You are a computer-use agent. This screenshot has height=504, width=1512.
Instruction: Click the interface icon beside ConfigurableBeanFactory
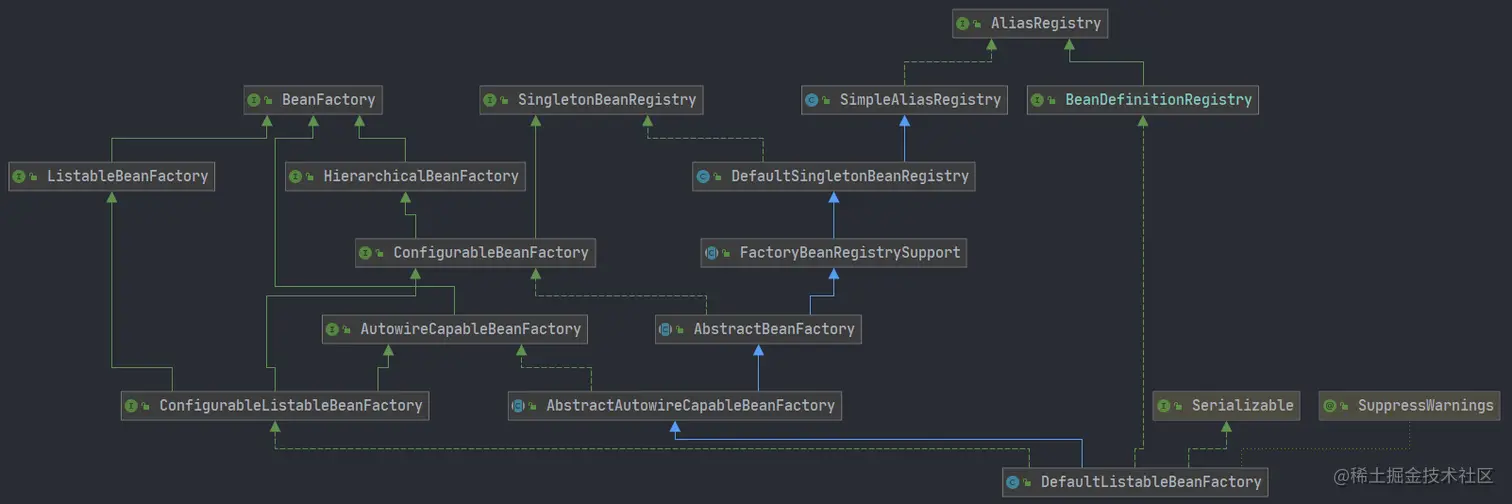tap(366, 254)
